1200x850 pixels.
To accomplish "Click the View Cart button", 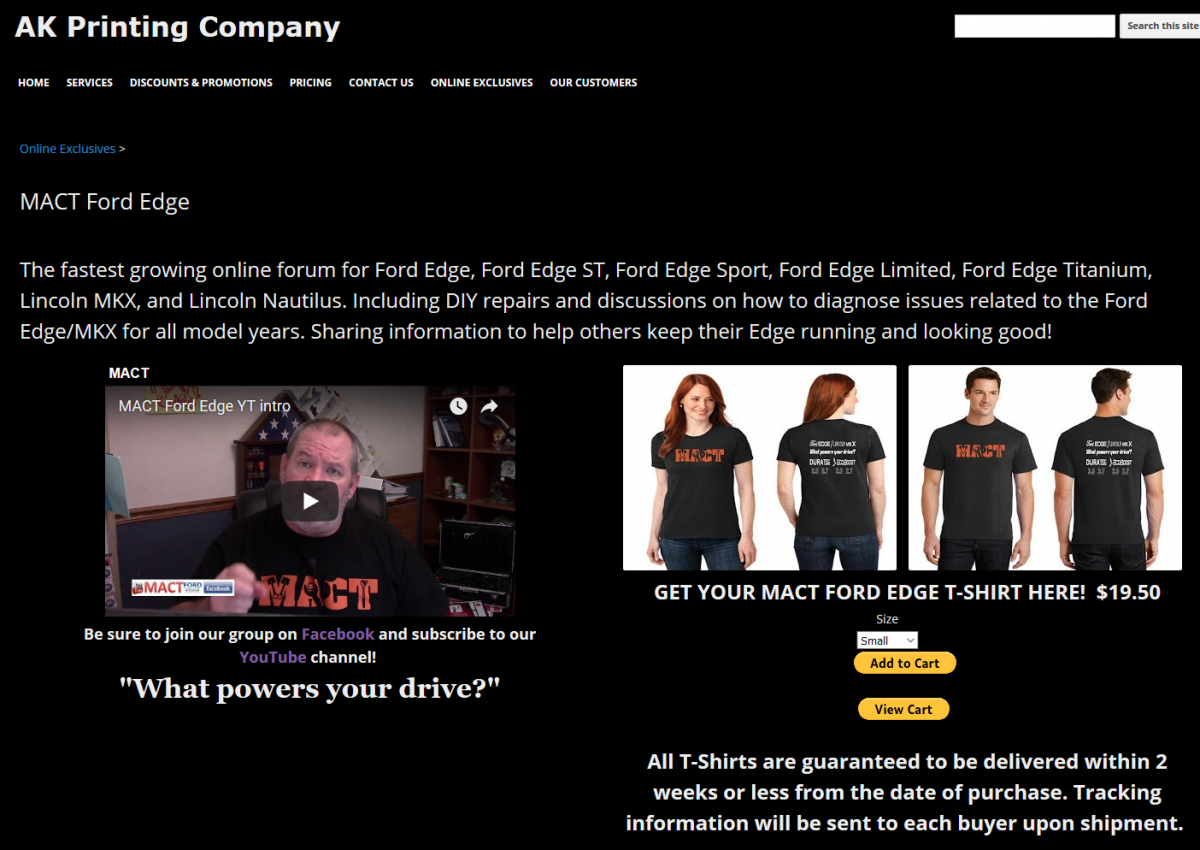I will click(x=903, y=709).
